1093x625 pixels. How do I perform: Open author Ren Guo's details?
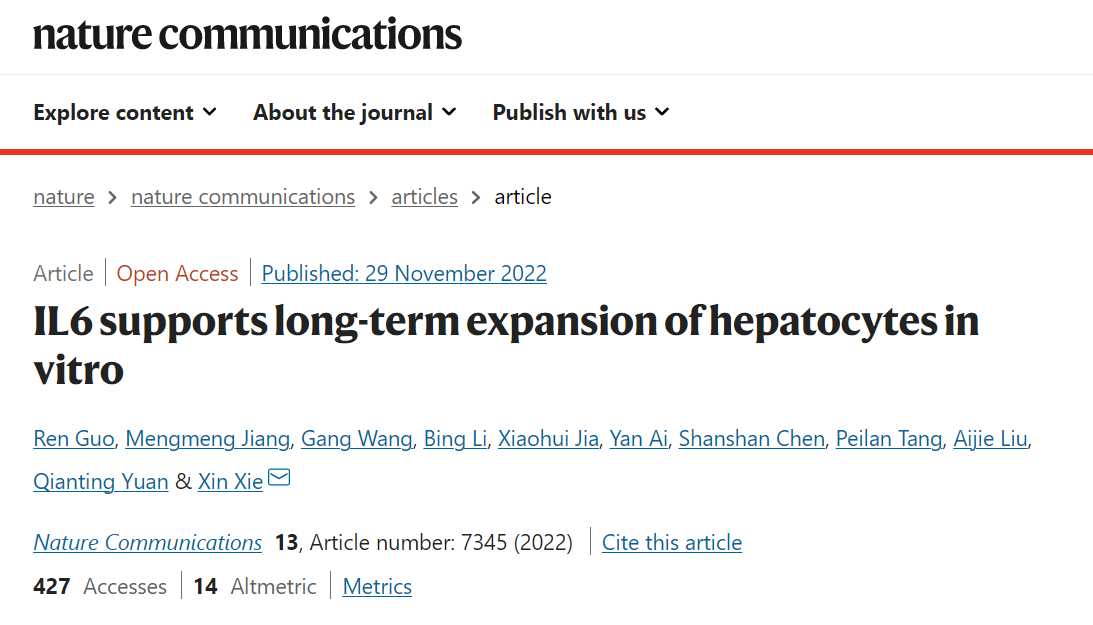click(74, 439)
